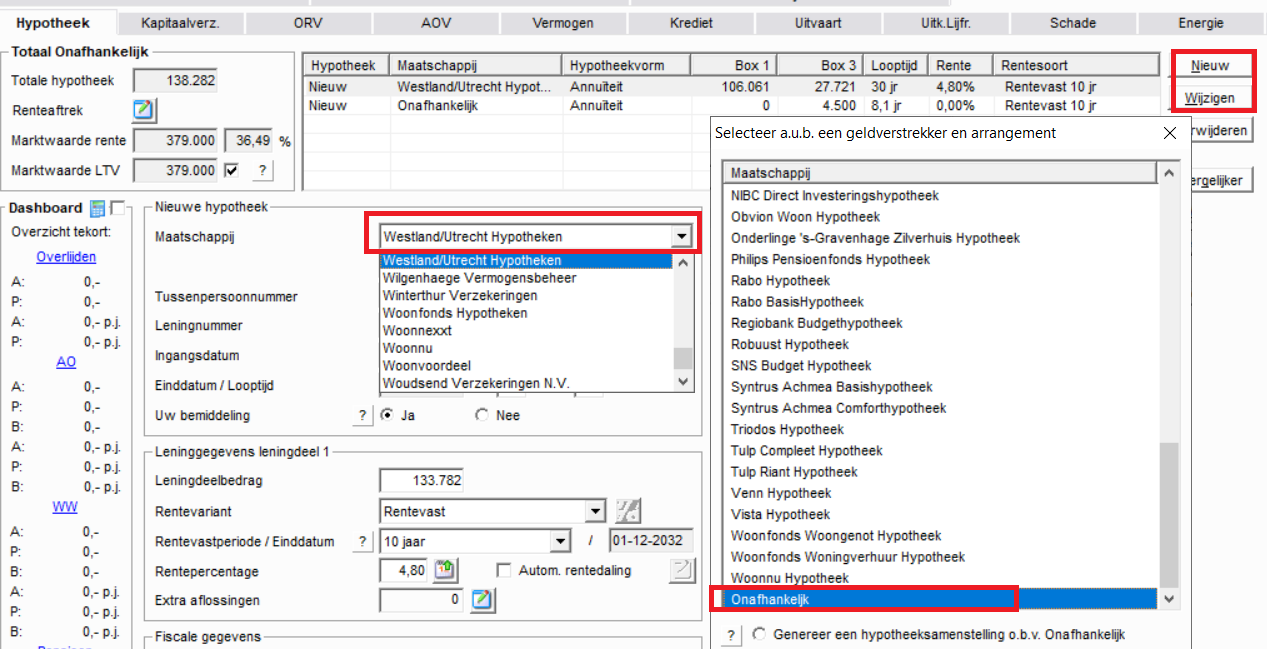1267x649 pixels.
Task: Select Woudsend Verzekeringen N.V. in dropdown list
Action: click(527, 382)
